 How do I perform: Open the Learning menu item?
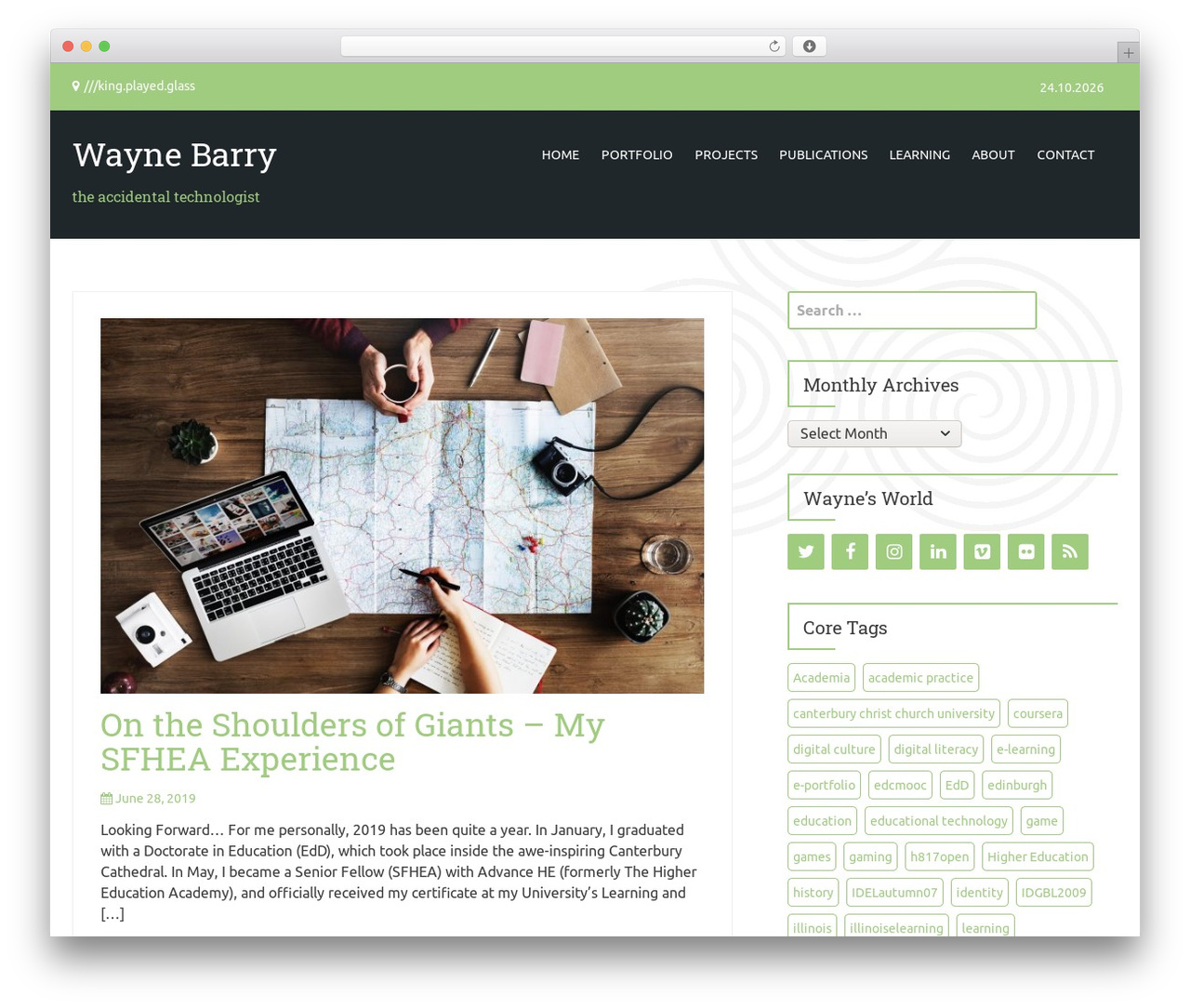(x=919, y=154)
